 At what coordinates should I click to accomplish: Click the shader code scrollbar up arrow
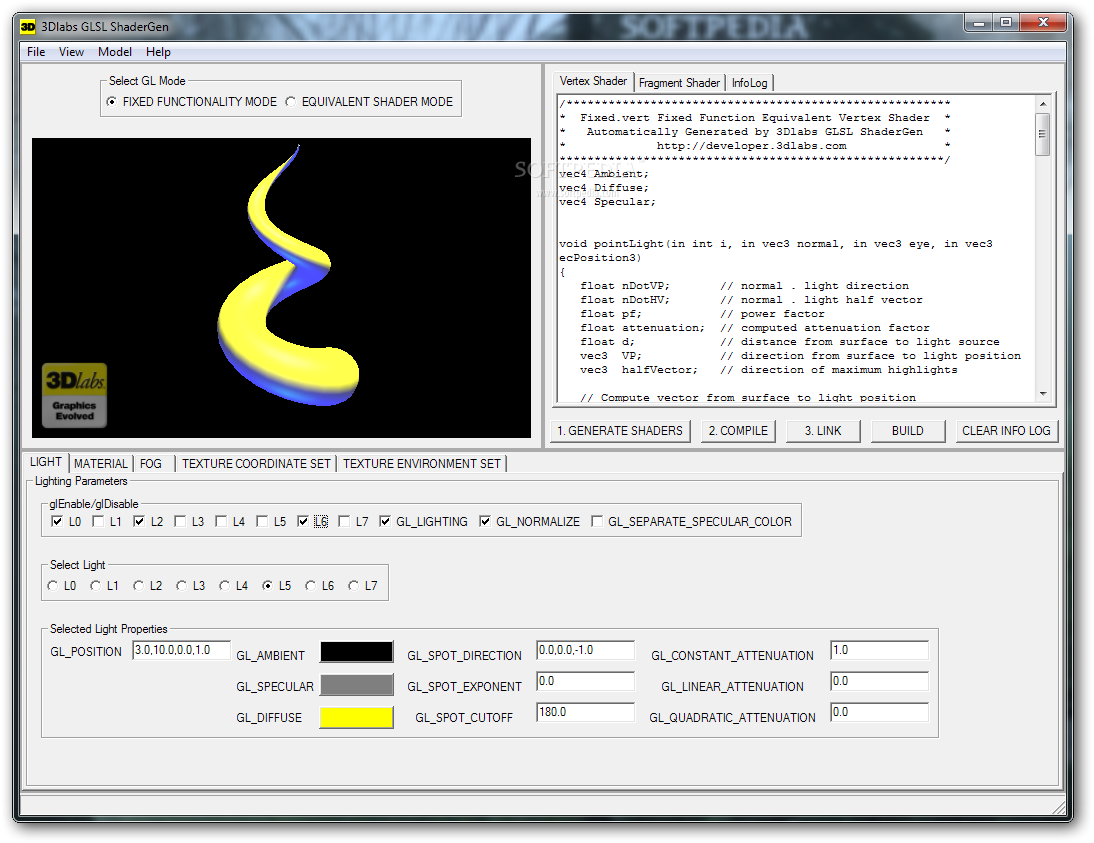click(x=1043, y=104)
